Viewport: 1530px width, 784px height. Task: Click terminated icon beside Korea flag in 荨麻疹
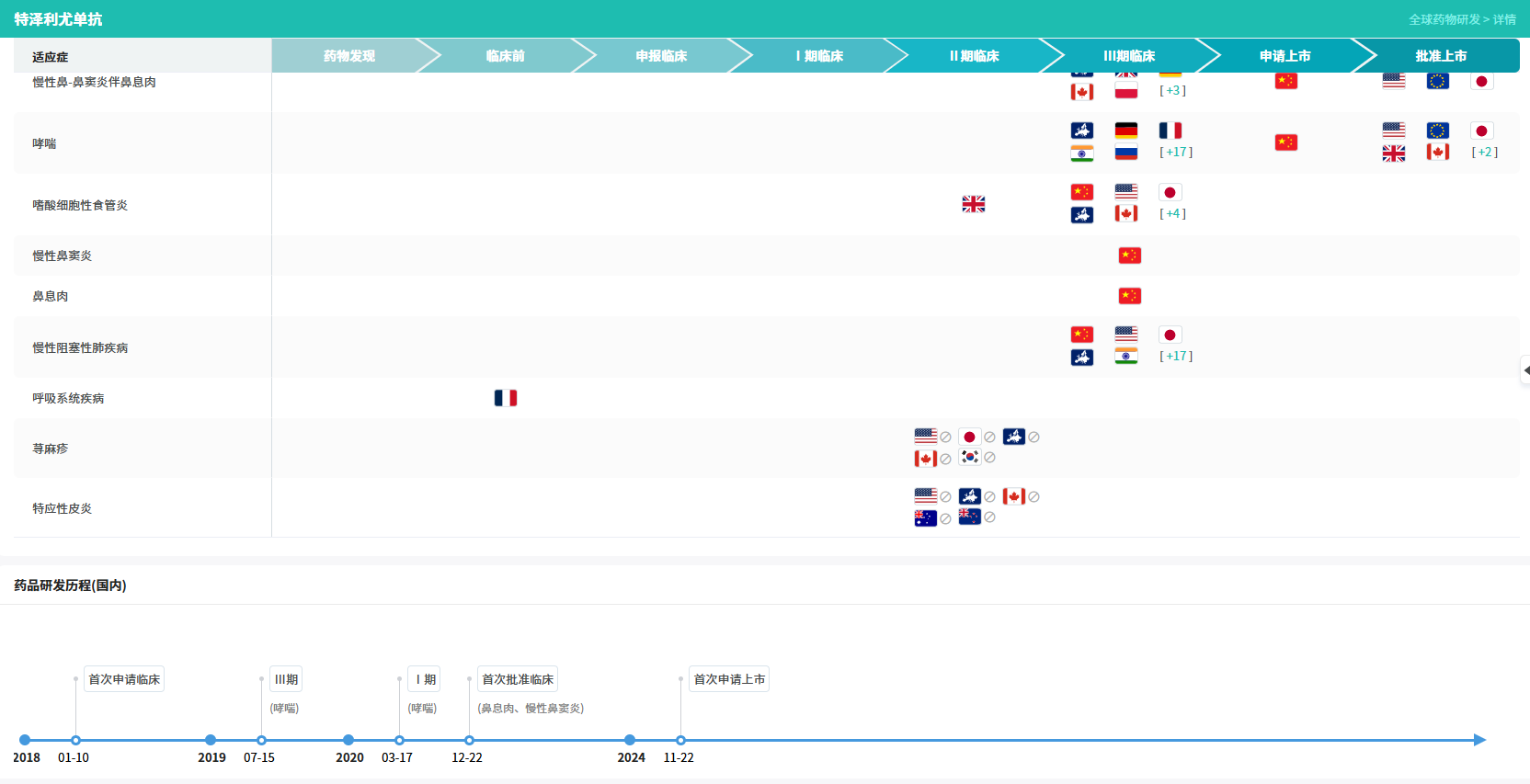pyautogui.click(x=989, y=458)
